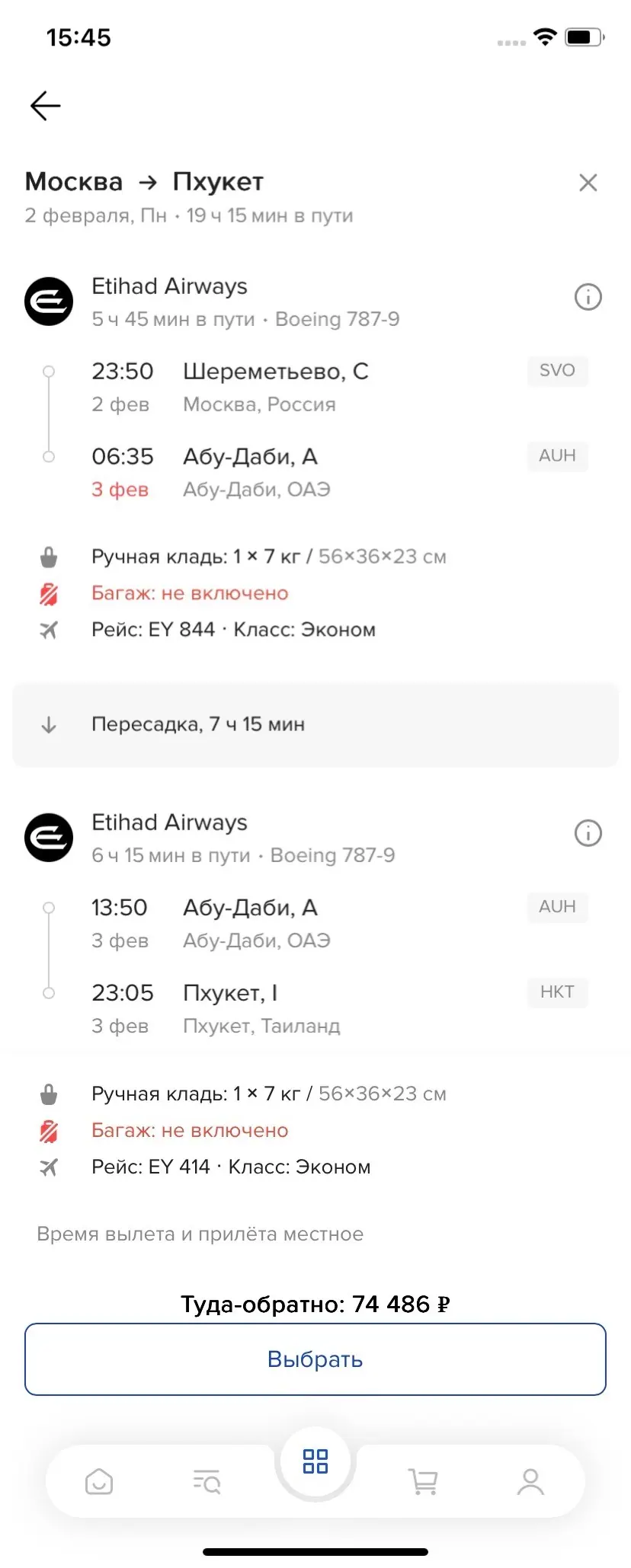Tap the Туда-обратно 74 486 ₽ price
631x1568 pixels.
coord(315,1305)
